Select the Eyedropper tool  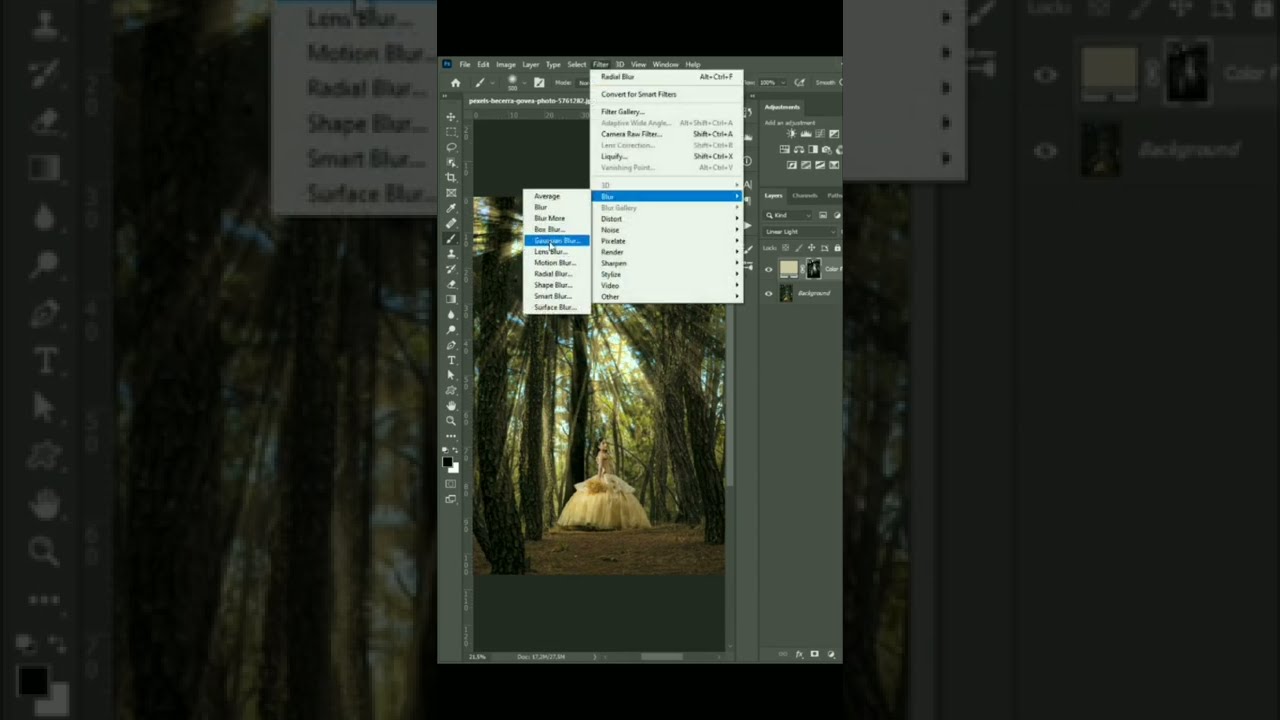pyautogui.click(x=451, y=208)
